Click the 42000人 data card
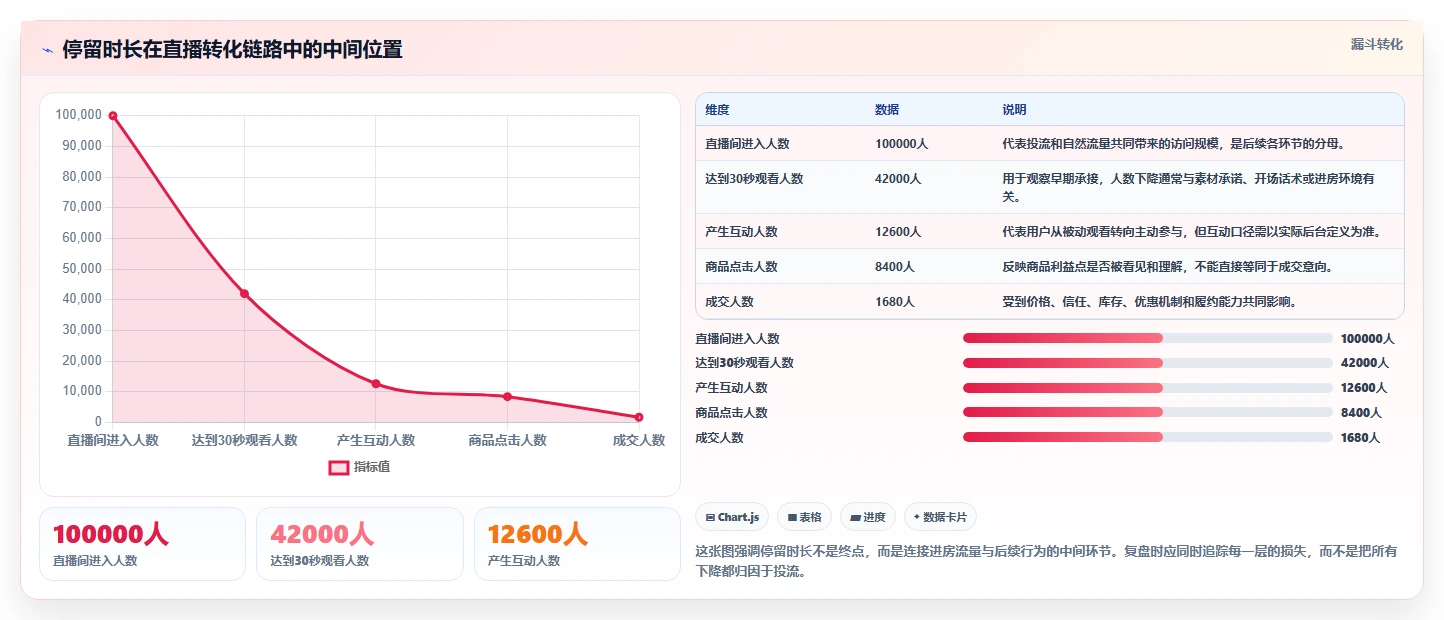The height and width of the screenshot is (620, 1444). 360,544
